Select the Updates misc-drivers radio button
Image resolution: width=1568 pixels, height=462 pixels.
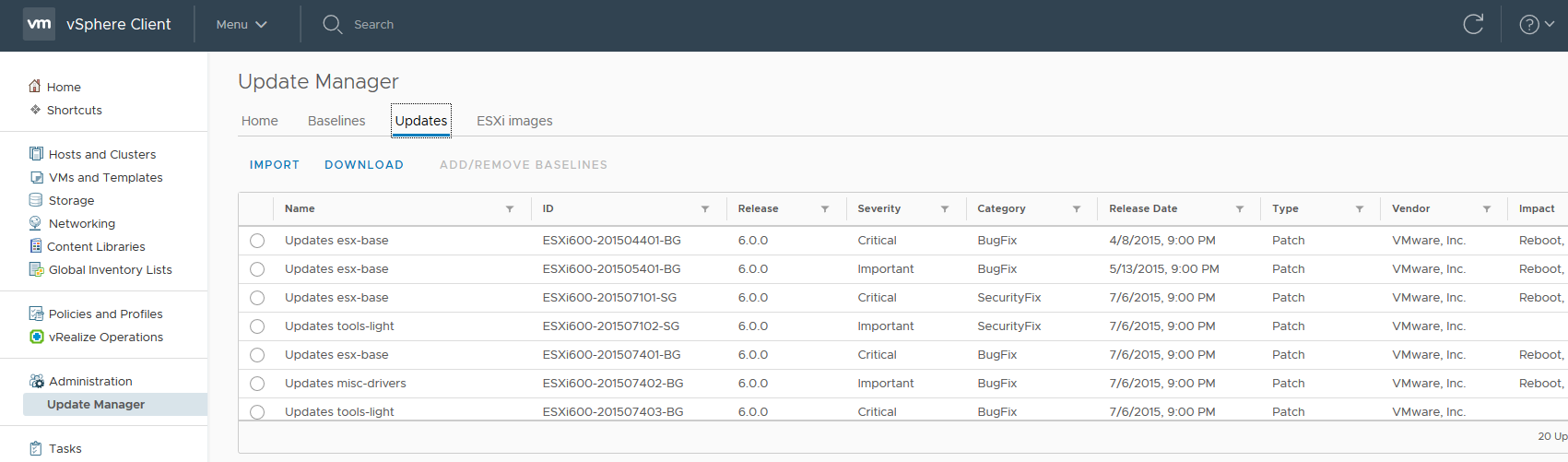pos(257,384)
